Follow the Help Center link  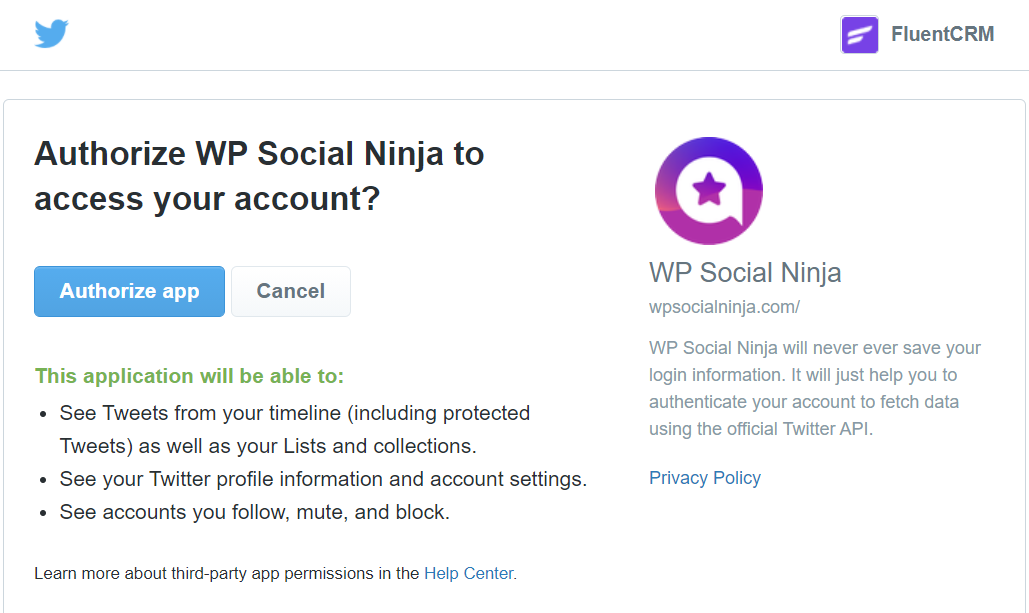[x=468, y=574]
